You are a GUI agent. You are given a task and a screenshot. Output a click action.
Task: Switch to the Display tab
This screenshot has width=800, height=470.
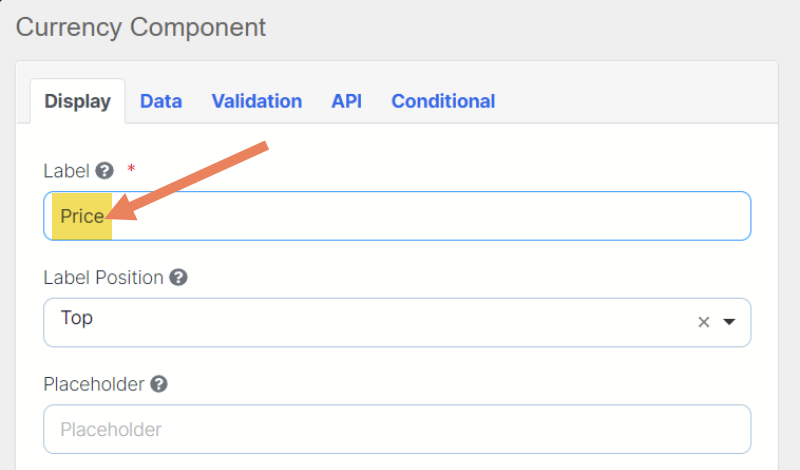point(78,101)
